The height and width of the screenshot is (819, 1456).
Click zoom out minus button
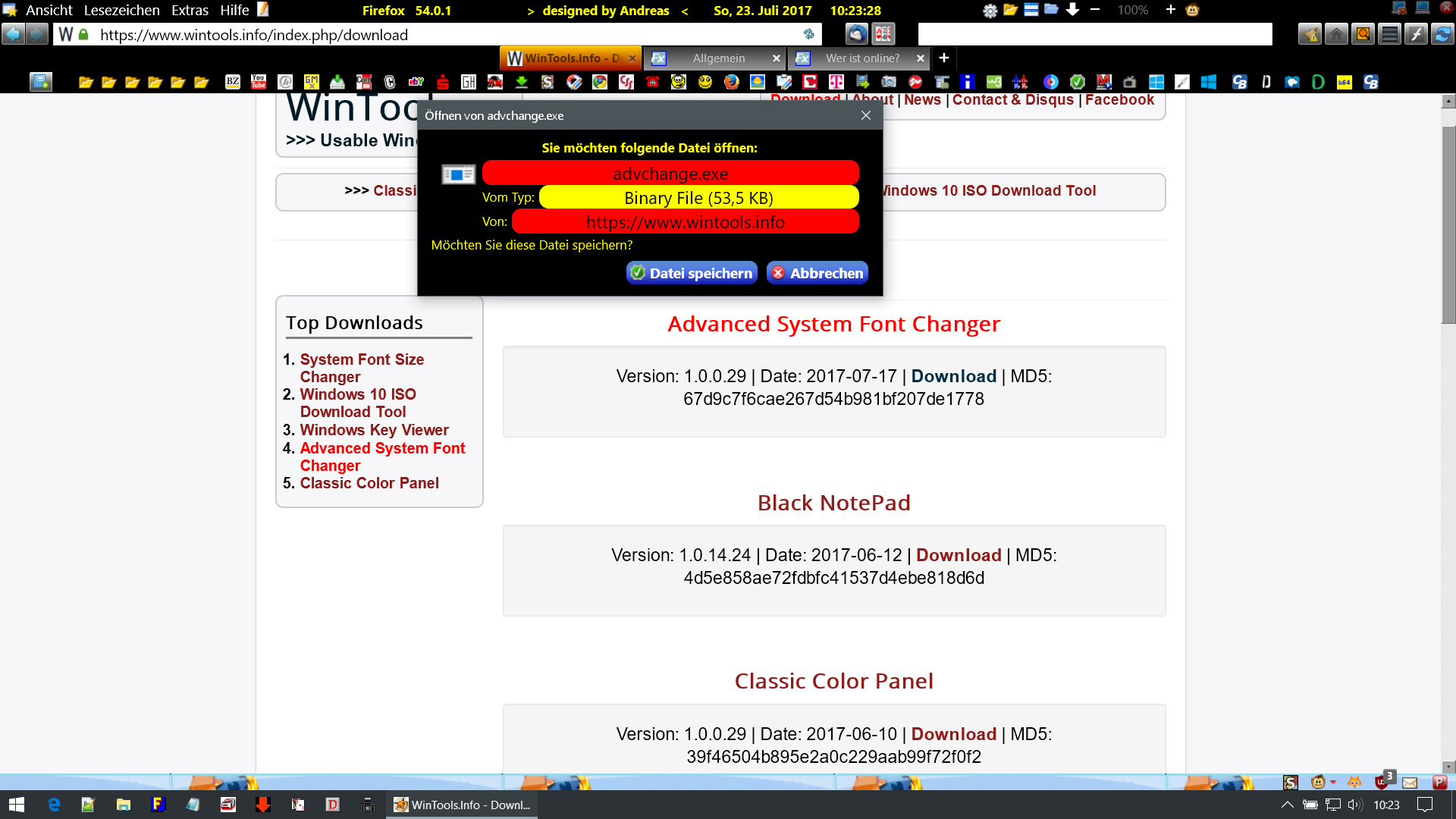pyautogui.click(x=1095, y=10)
